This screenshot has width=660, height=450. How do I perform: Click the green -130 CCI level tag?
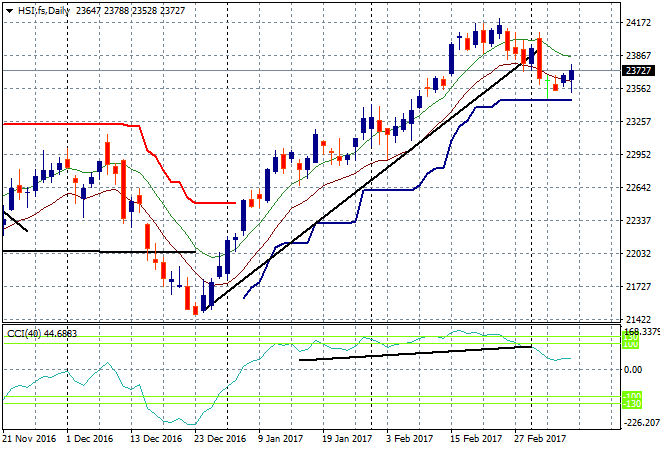click(x=632, y=404)
